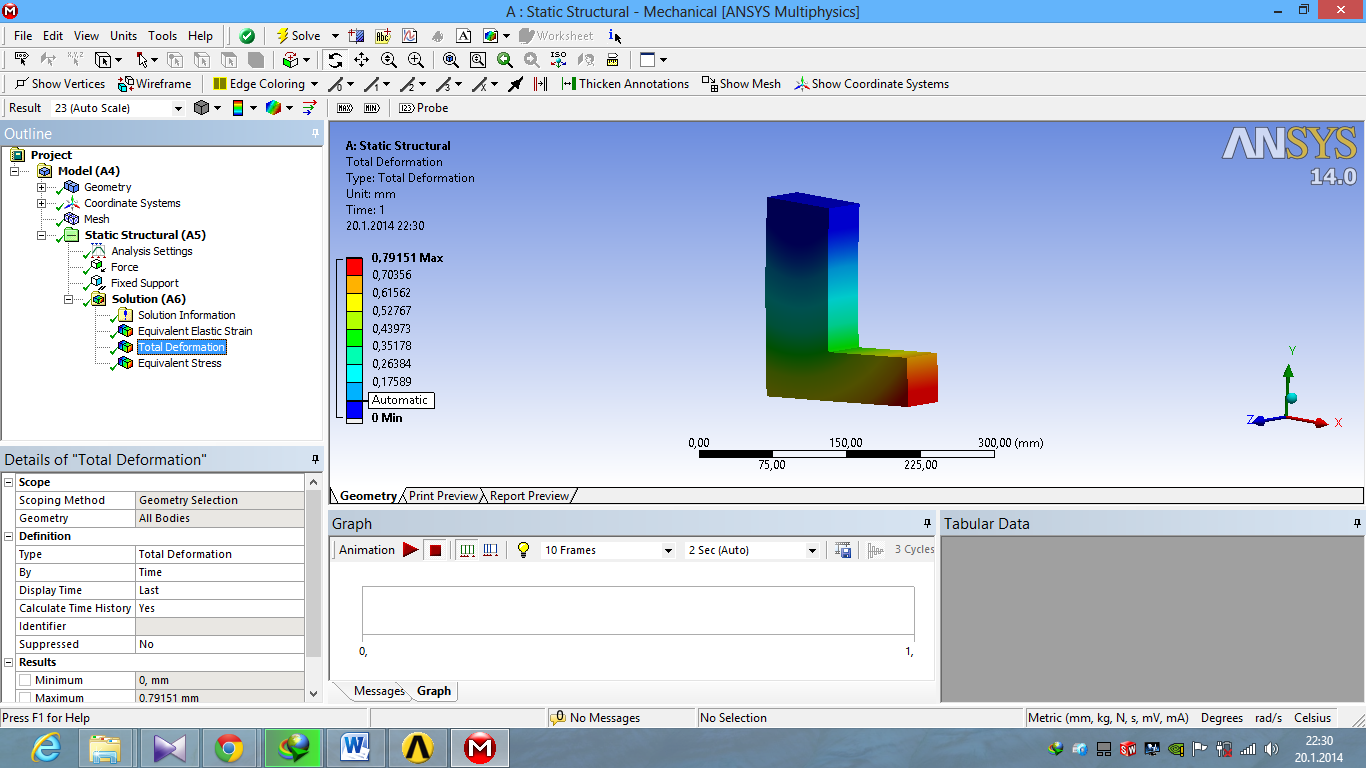Select Equivalent Stress in the tree
The image size is (1366, 768).
(180, 363)
